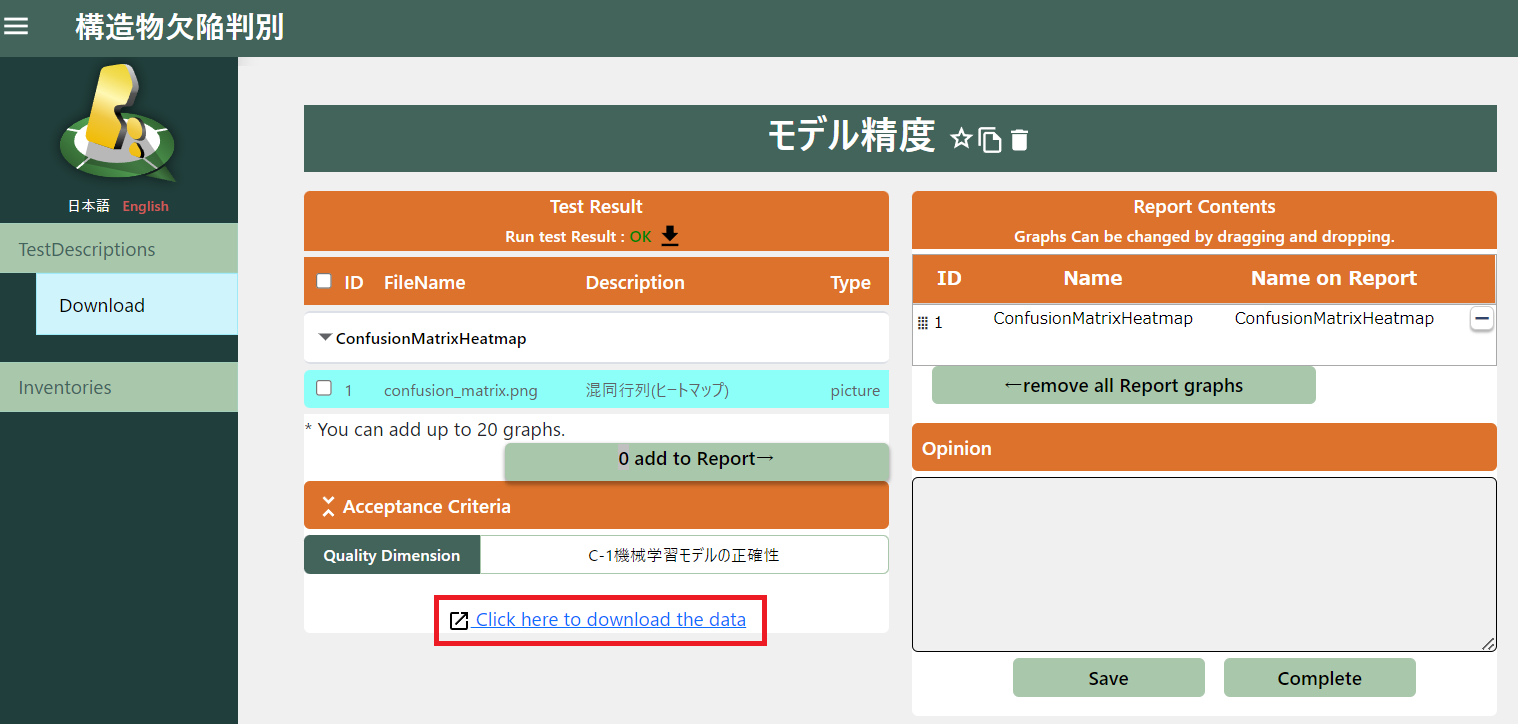Image resolution: width=1518 pixels, height=724 pixels.
Task: Remove ConfusionMatrixHeatmap from the report with minus icon
Action: pos(1481,319)
